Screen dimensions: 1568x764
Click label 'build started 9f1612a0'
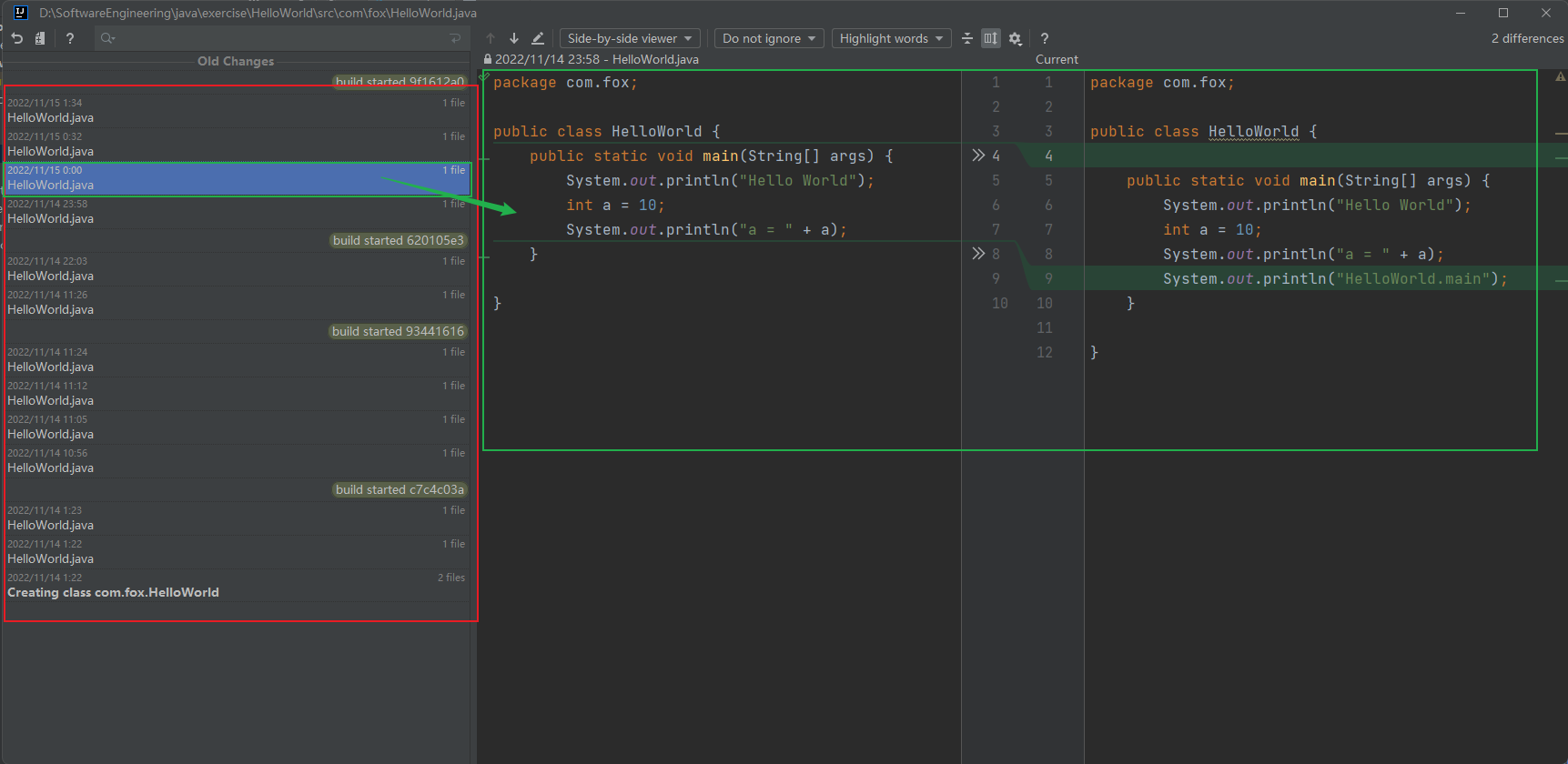click(400, 82)
